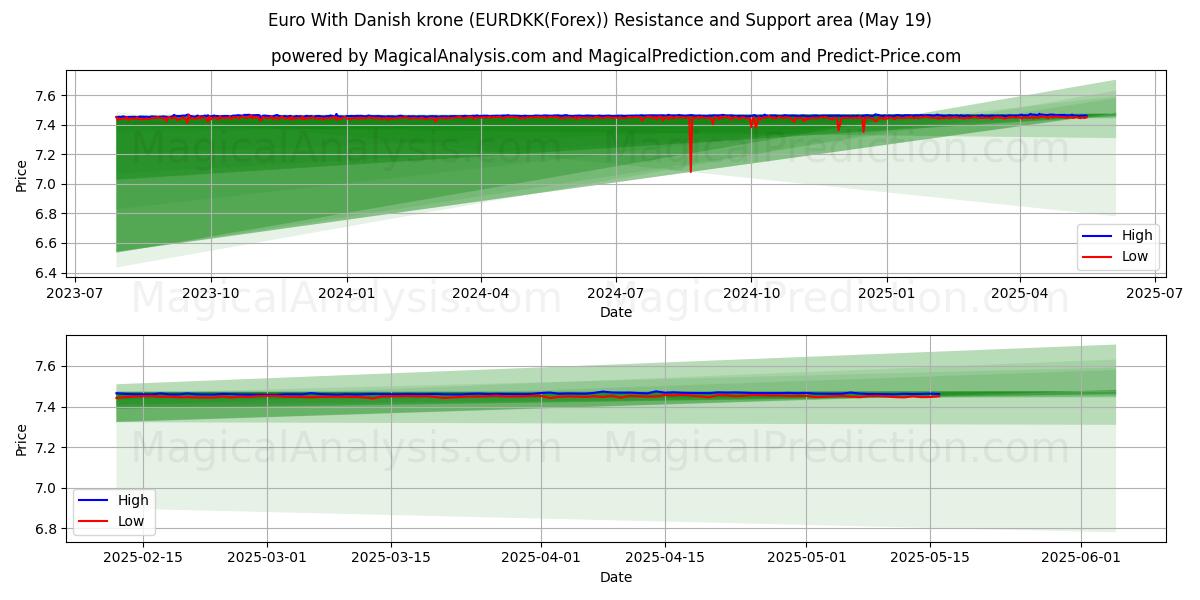The width and height of the screenshot is (1200, 600).
Task: Click the 2025-06-01 date tick label
Action: pyautogui.click(x=1081, y=558)
